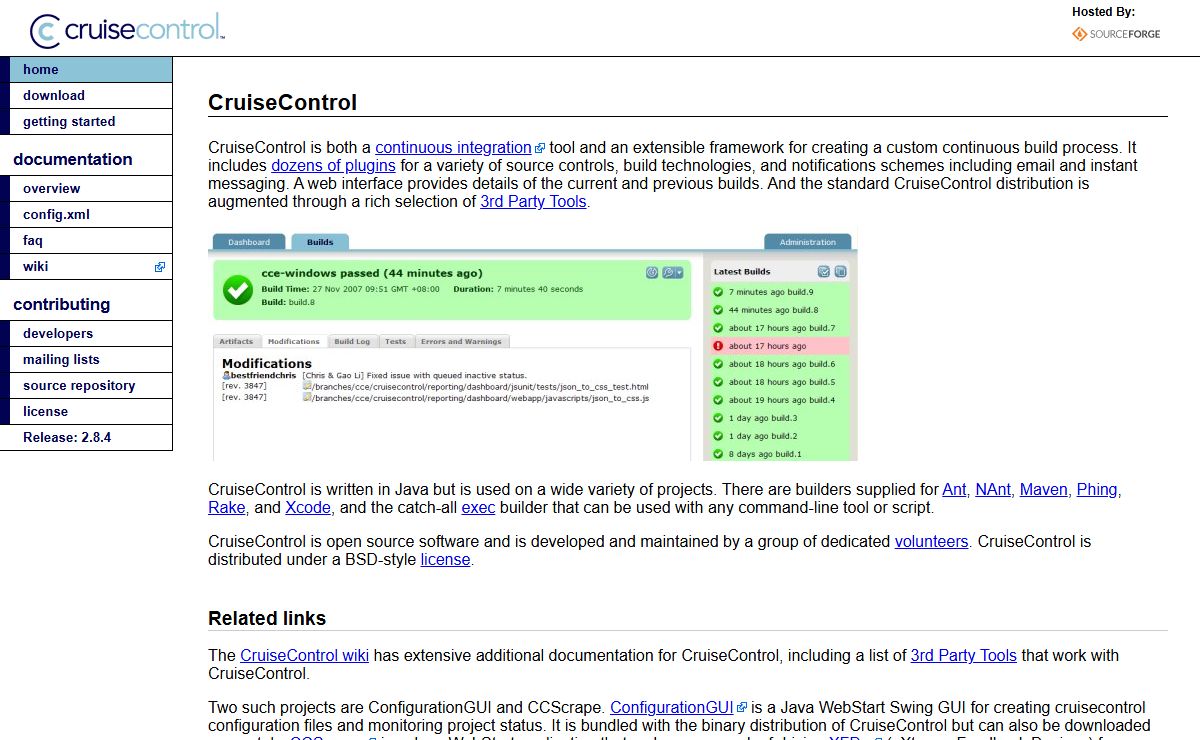This screenshot has width=1200, height=740.
Task: Navigate to config.xml documentation in sidebar
Action: point(57,215)
